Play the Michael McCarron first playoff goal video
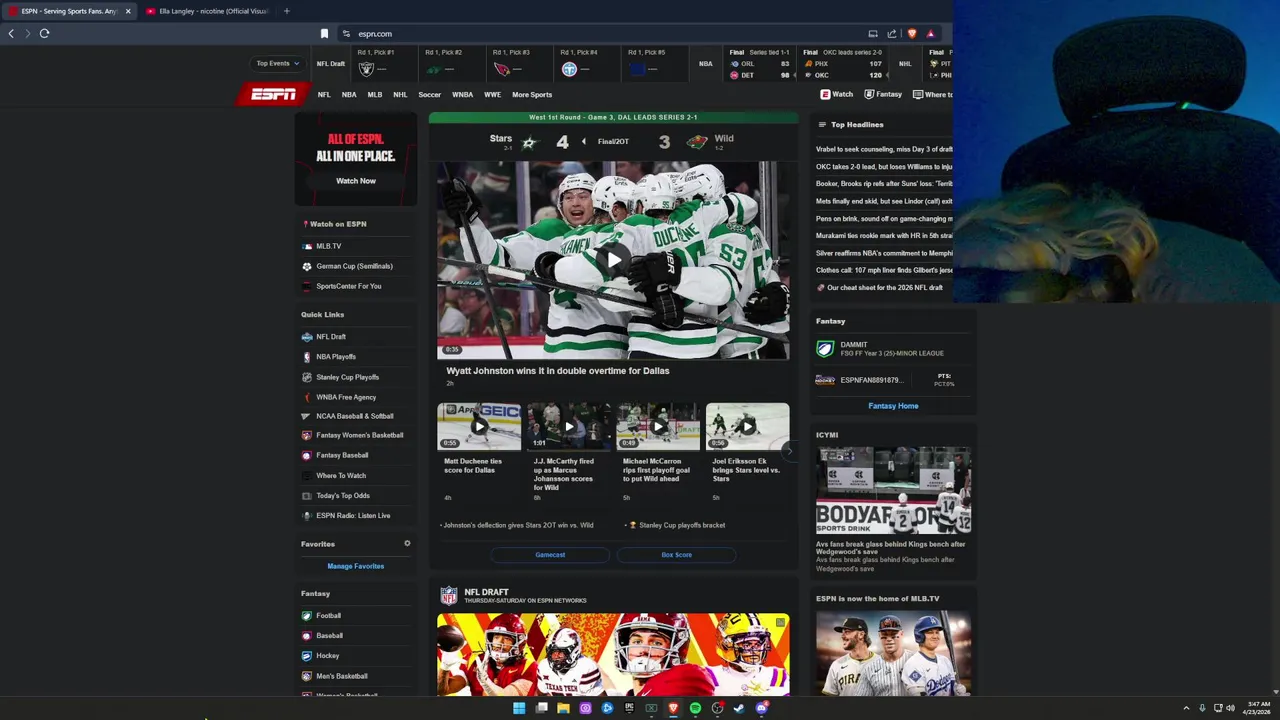The width and height of the screenshot is (1280, 720). pos(658,427)
